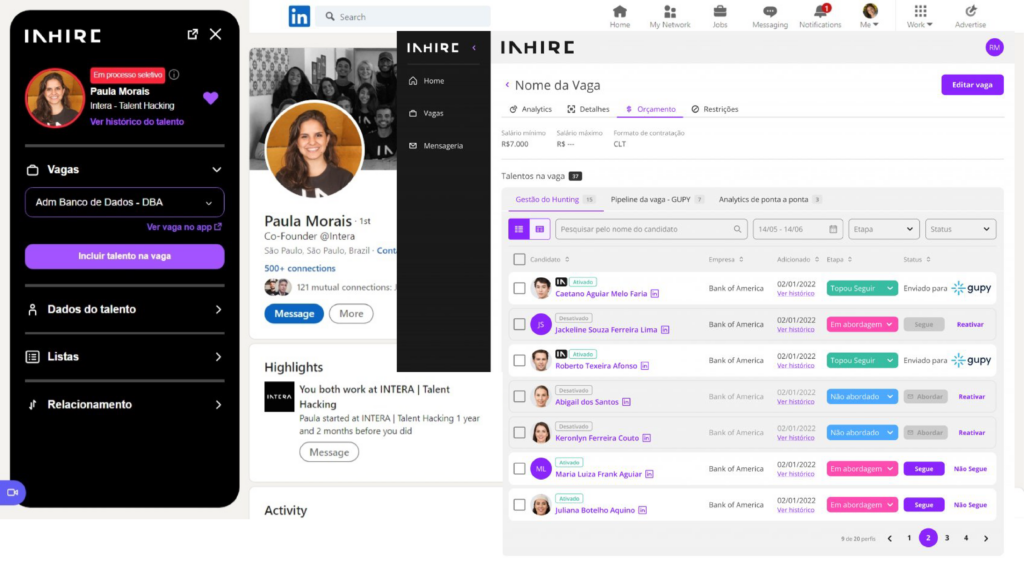Screen dimensions: 1024x567
Task: Go to next page arrow in pagination
Action: (x=986, y=538)
